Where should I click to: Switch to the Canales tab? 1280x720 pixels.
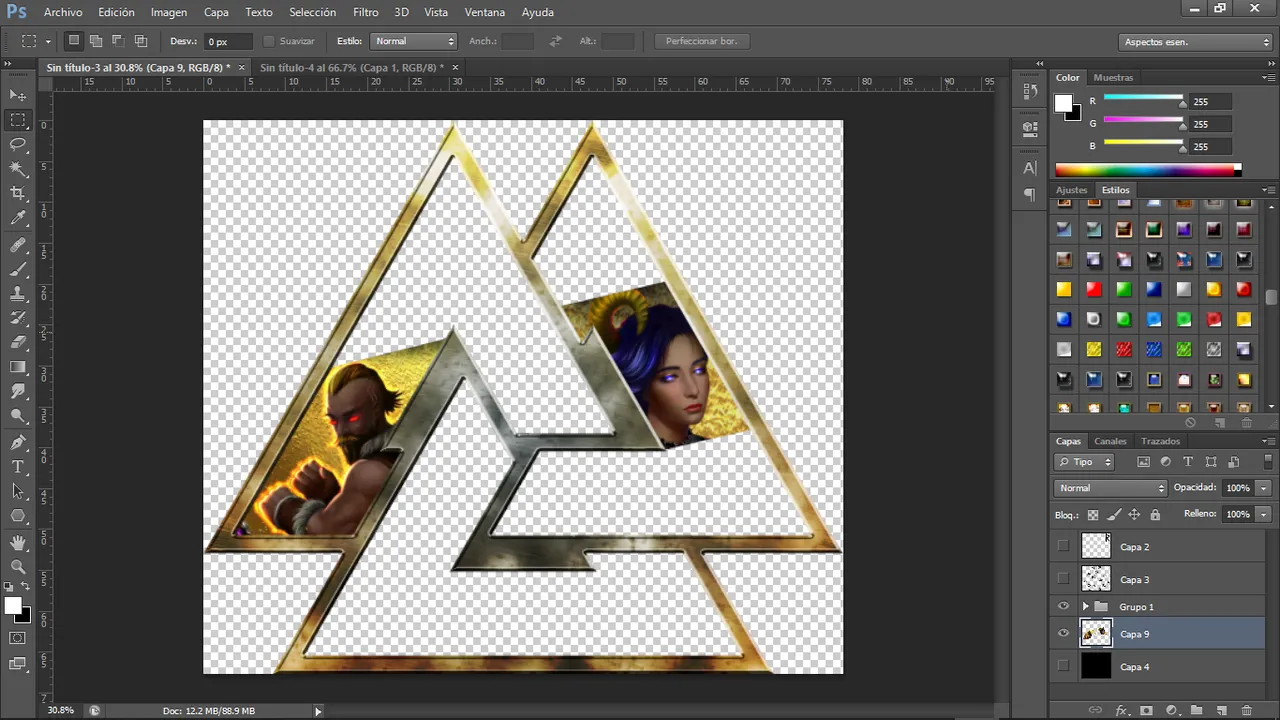click(1110, 441)
